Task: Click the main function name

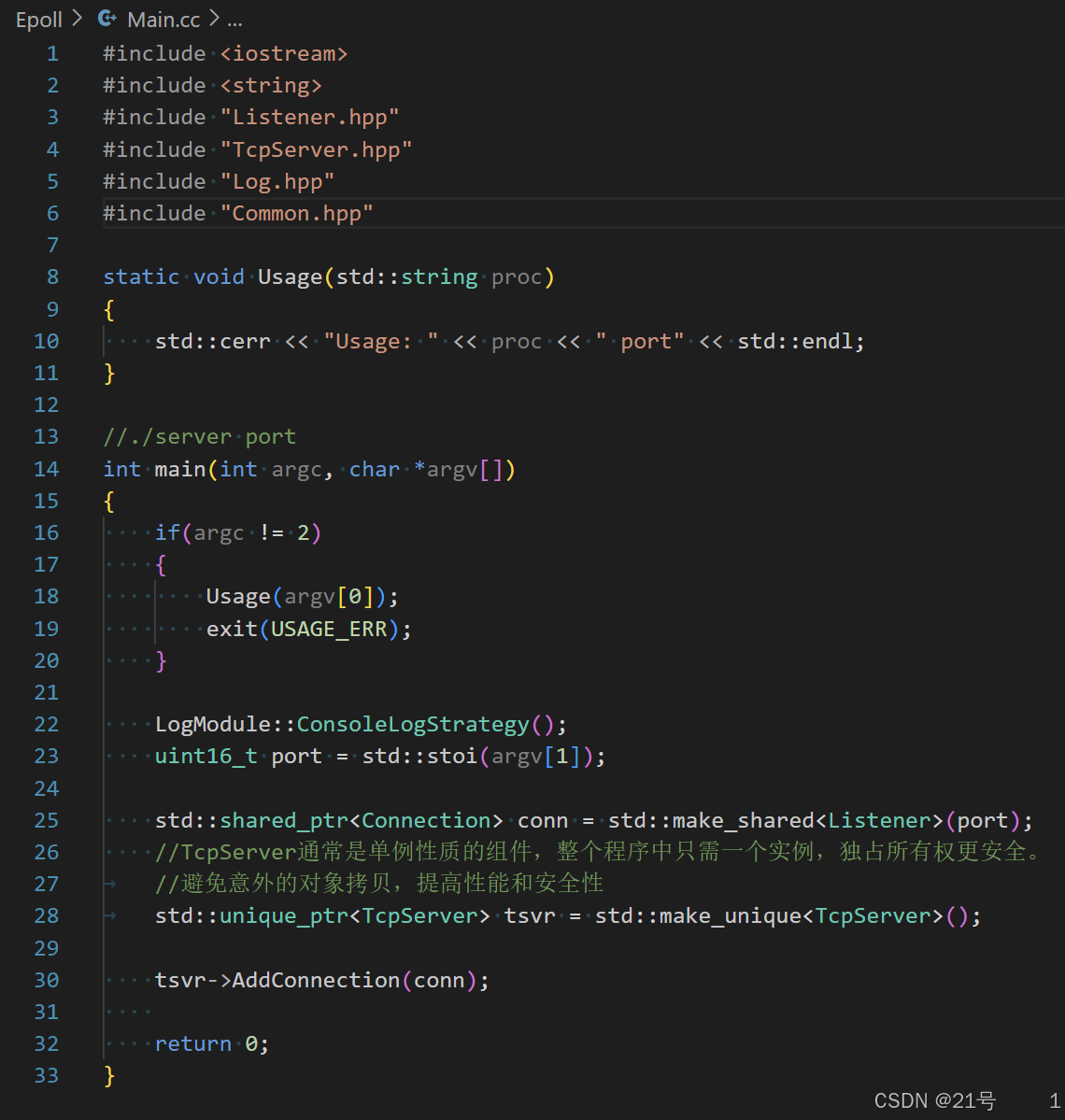Action: click(x=180, y=469)
